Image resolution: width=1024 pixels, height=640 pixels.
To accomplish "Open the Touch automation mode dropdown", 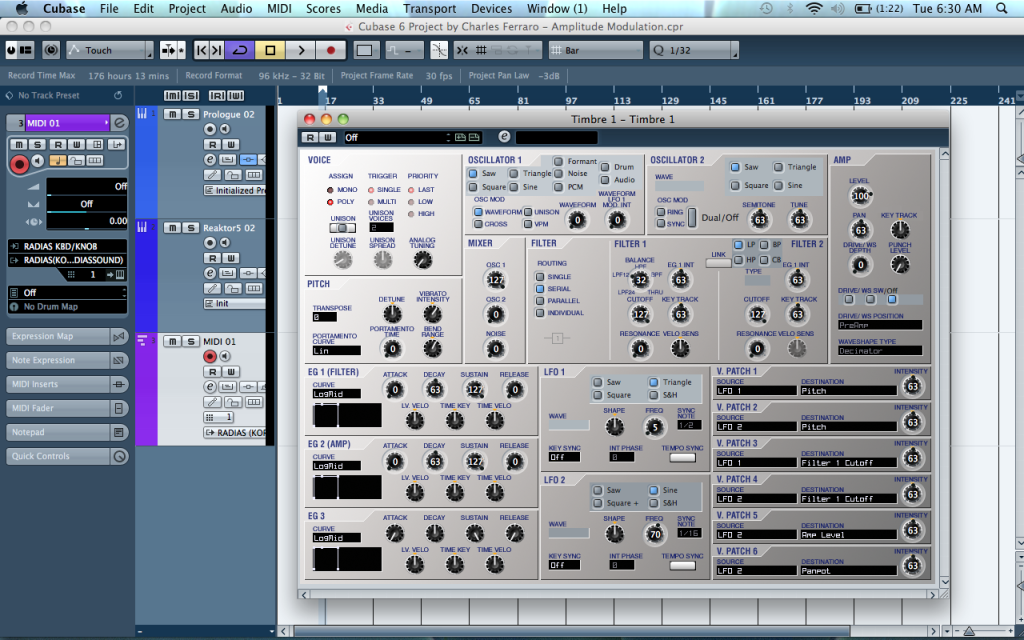I will tap(110, 50).
